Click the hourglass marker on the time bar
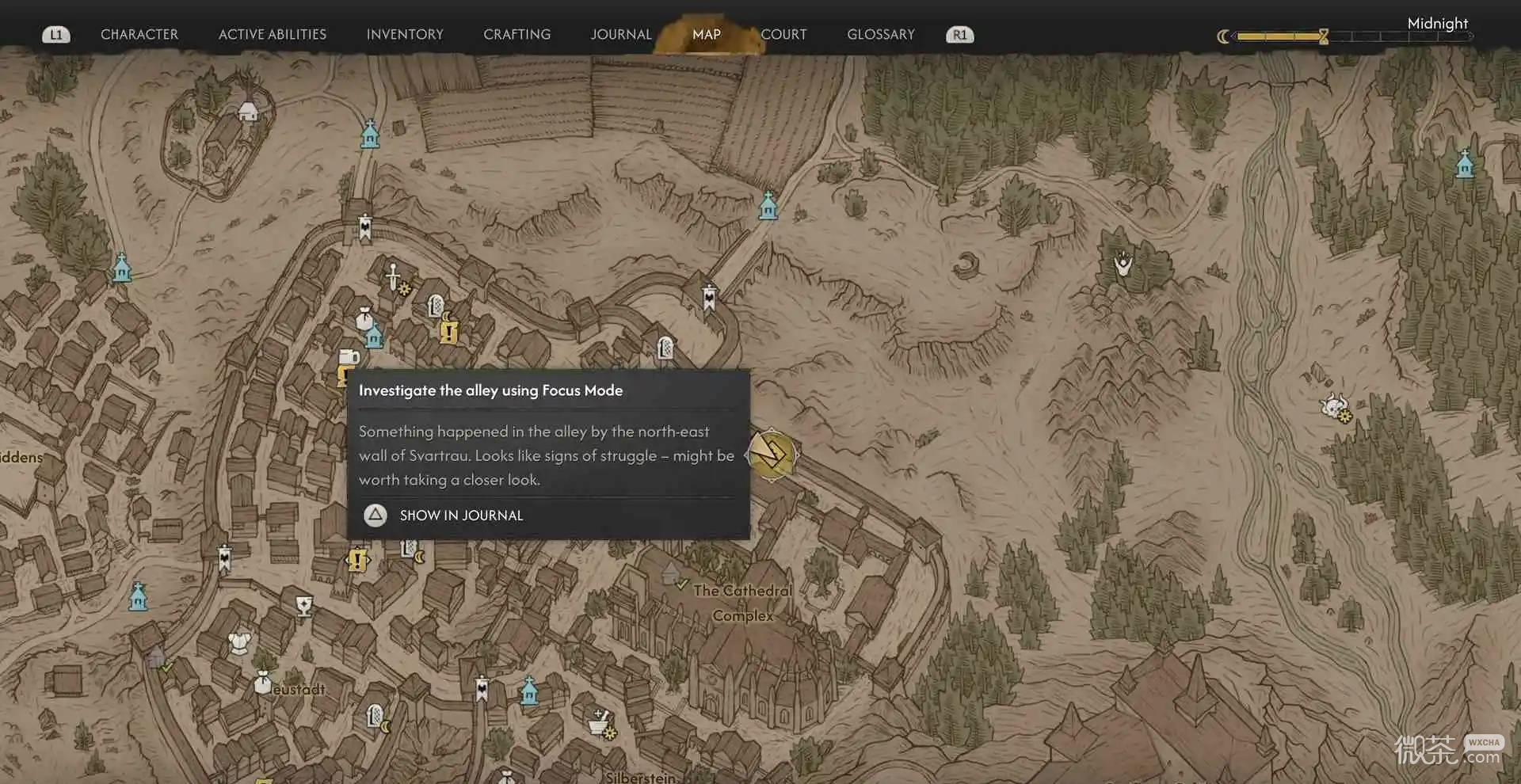The width and height of the screenshot is (1521, 784). (x=1324, y=36)
